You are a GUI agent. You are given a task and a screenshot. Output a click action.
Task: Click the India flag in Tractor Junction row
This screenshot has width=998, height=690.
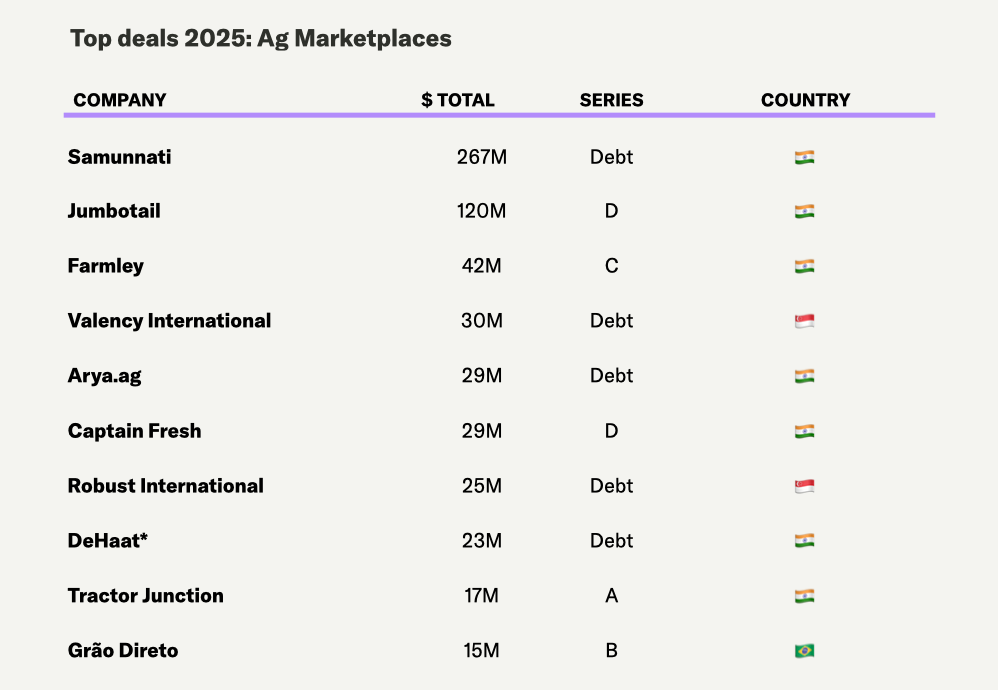coord(804,596)
